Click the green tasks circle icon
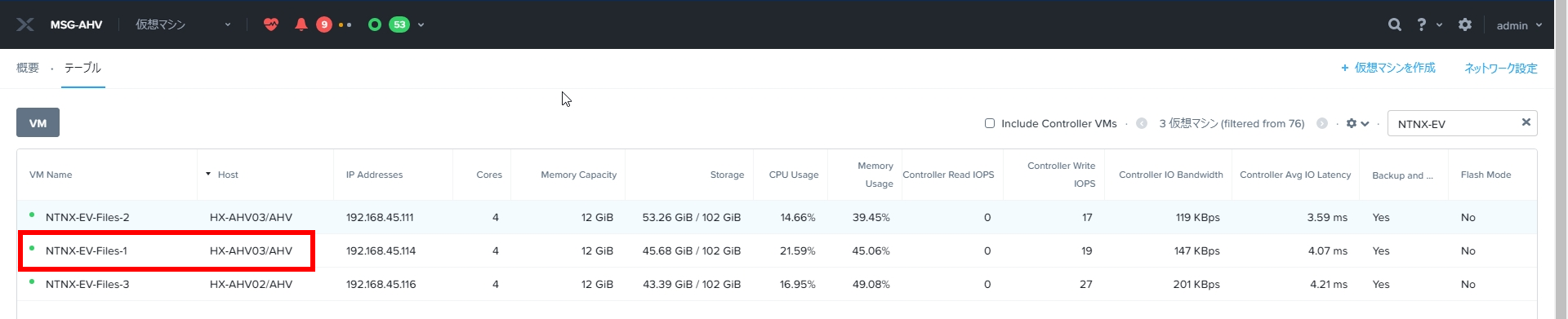 [375, 24]
